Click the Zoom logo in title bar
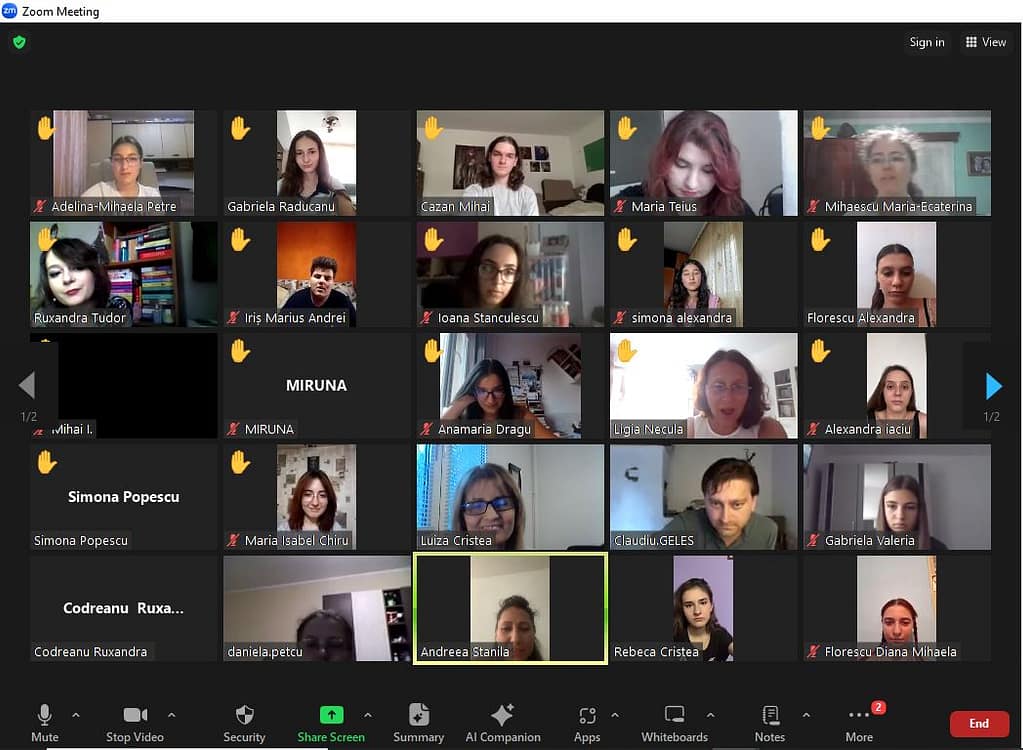Viewport: 1023px width, 750px height. pyautogui.click(x=10, y=10)
